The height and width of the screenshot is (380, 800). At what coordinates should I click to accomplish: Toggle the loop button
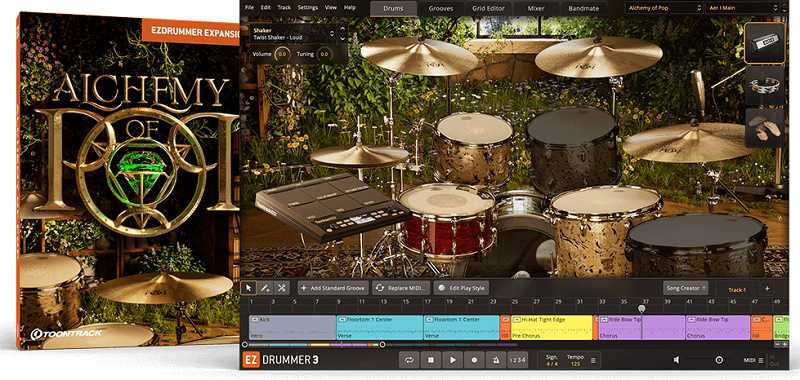click(409, 360)
